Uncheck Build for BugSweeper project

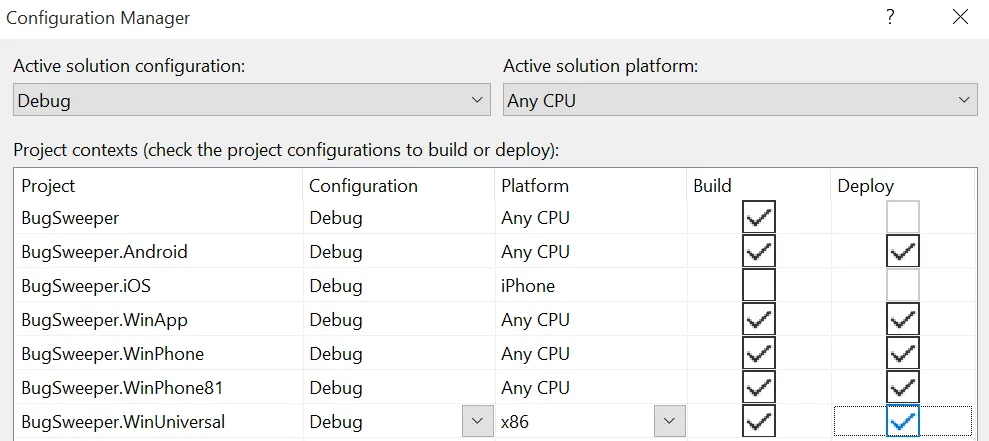759,218
